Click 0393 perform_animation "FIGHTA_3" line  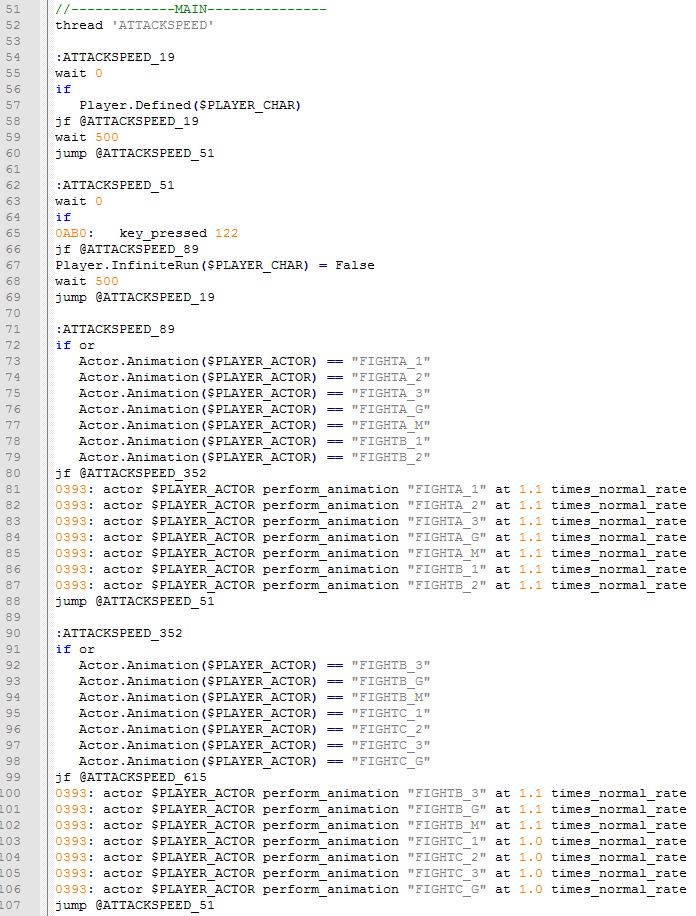coord(371,522)
